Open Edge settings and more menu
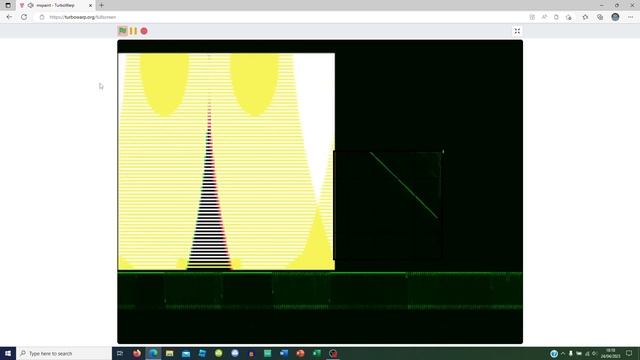 630,17
